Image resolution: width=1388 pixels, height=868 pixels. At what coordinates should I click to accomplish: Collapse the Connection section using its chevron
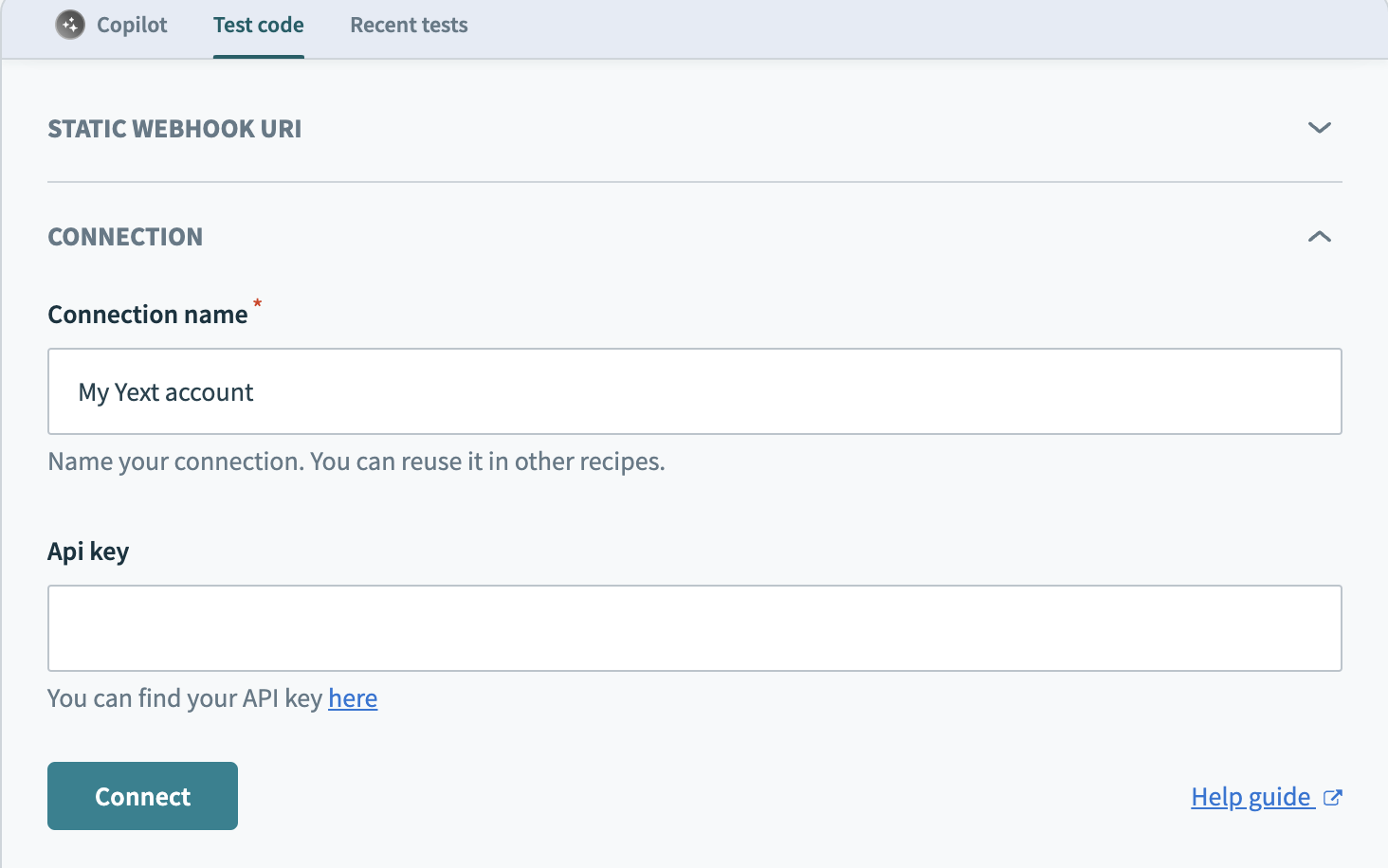(1319, 237)
